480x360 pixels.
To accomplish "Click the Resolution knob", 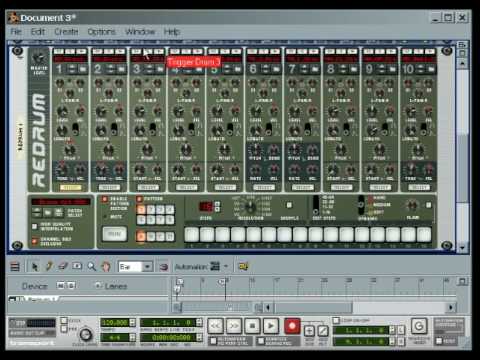I will click(x=250, y=207).
